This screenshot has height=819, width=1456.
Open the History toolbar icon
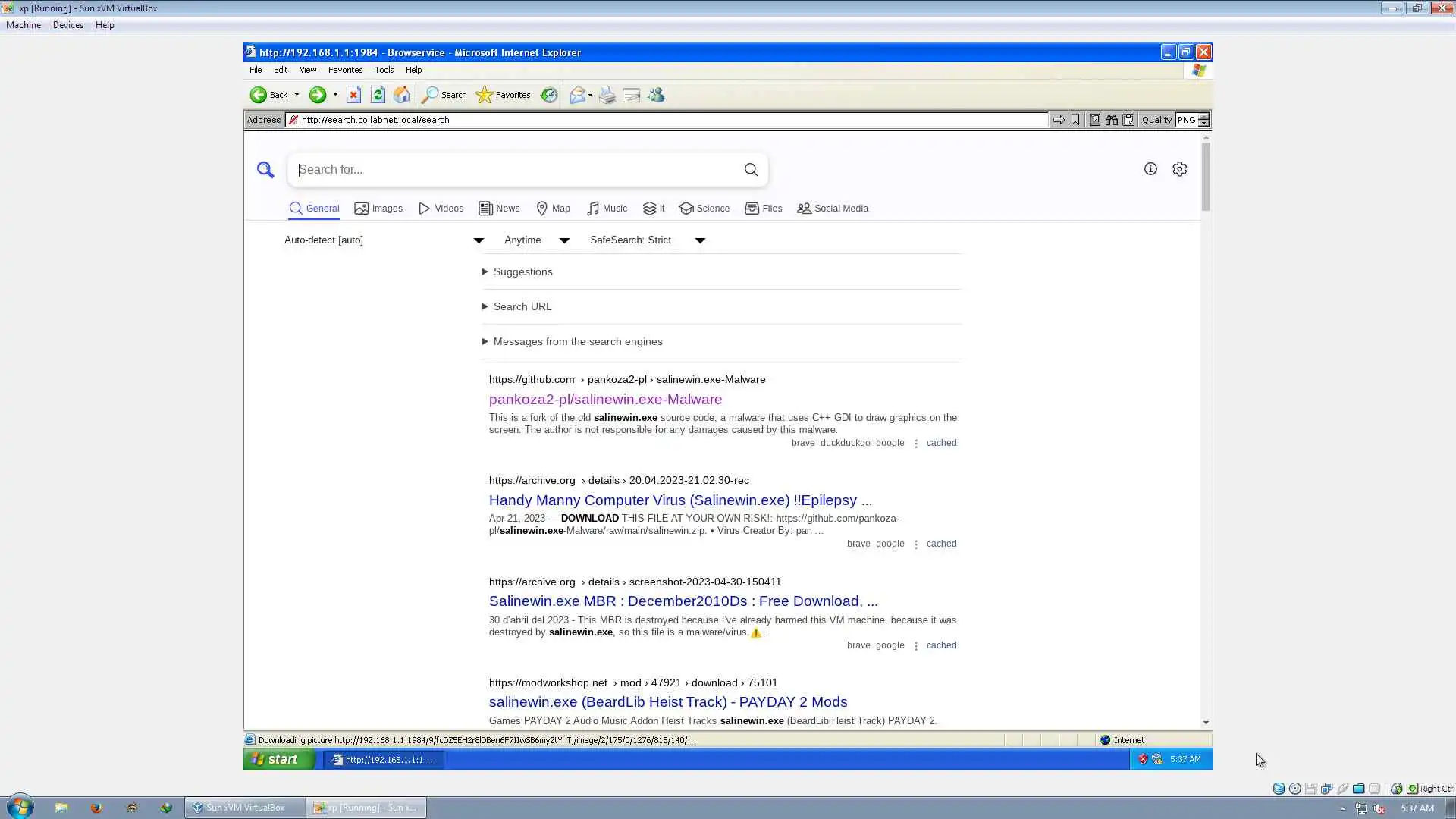tap(549, 95)
